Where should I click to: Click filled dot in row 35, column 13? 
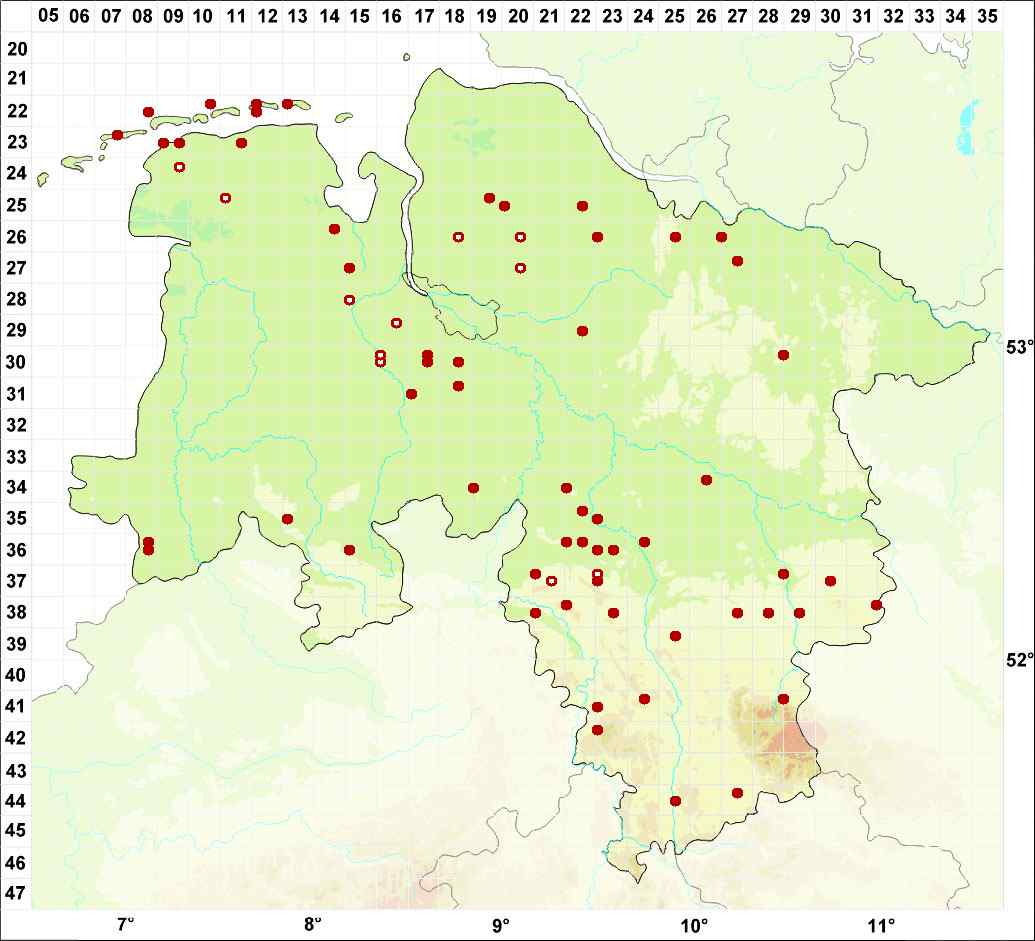pyautogui.click(x=287, y=519)
